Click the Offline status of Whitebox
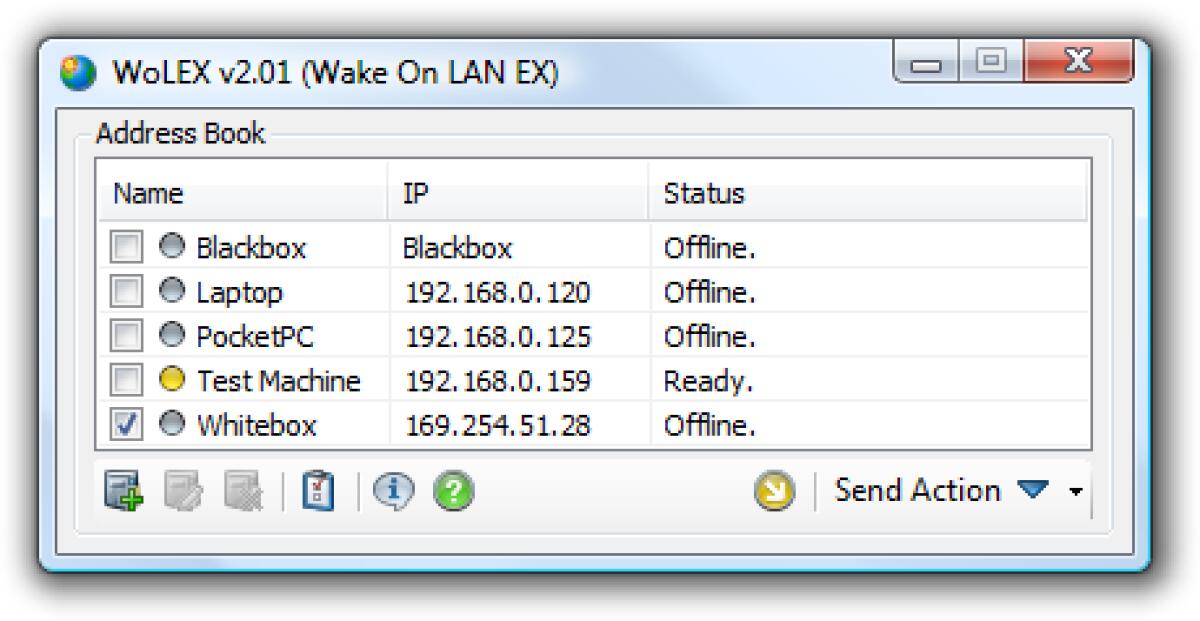 tap(710, 426)
